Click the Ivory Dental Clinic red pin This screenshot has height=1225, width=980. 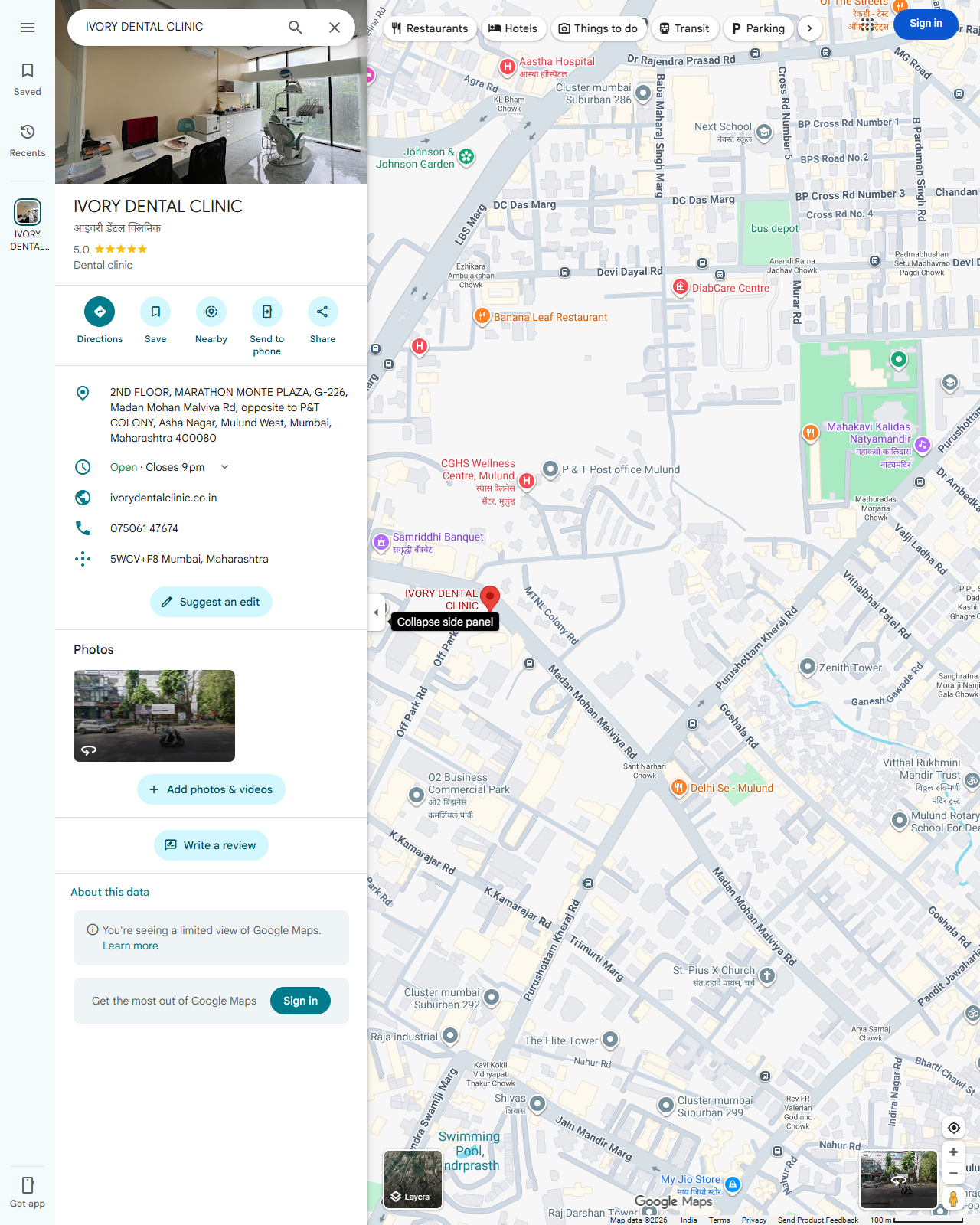coord(490,599)
